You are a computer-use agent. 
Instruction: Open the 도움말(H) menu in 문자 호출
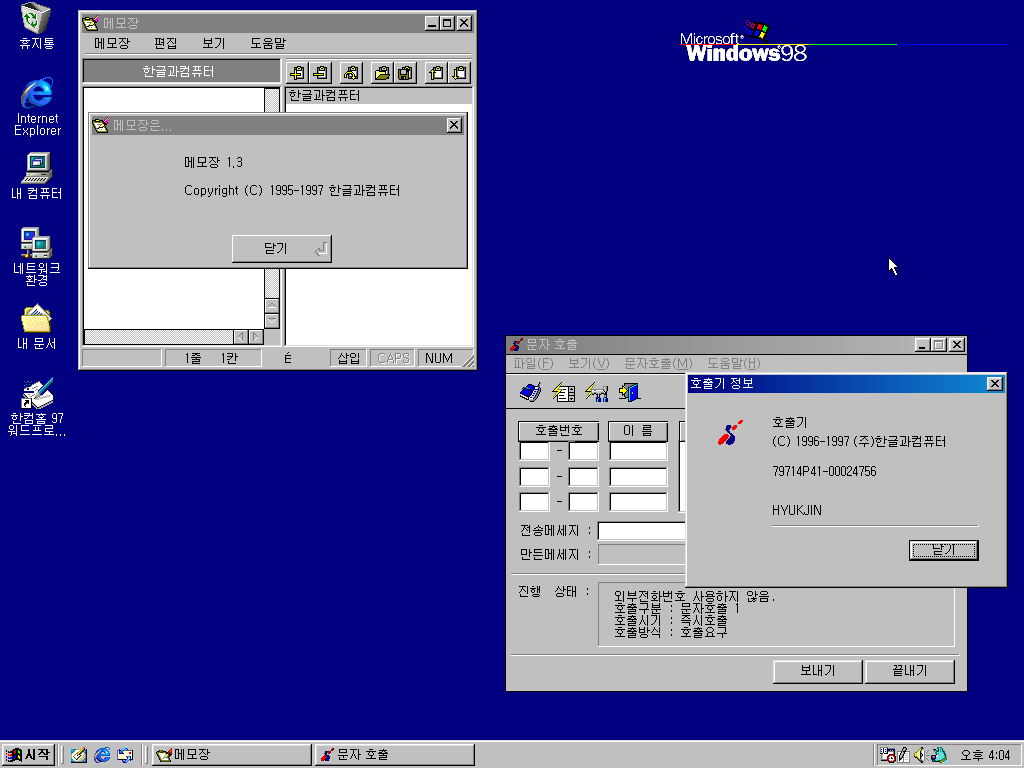coord(733,363)
